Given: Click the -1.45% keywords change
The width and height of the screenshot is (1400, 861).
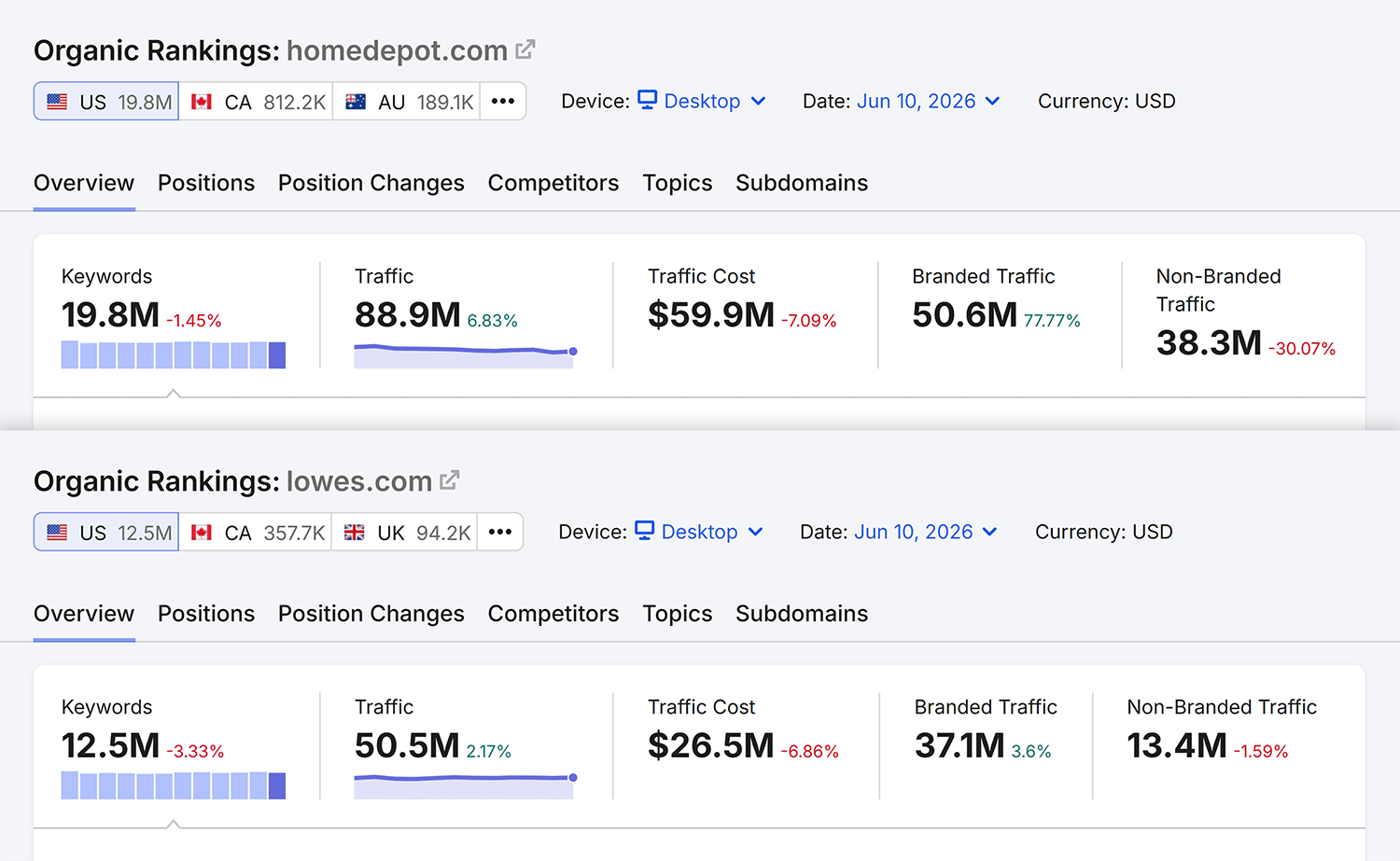Looking at the screenshot, I should click(x=194, y=321).
